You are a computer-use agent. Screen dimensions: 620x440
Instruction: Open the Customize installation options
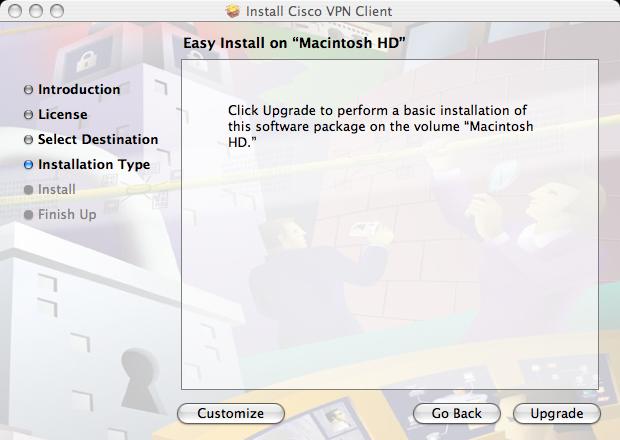(x=231, y=414)
